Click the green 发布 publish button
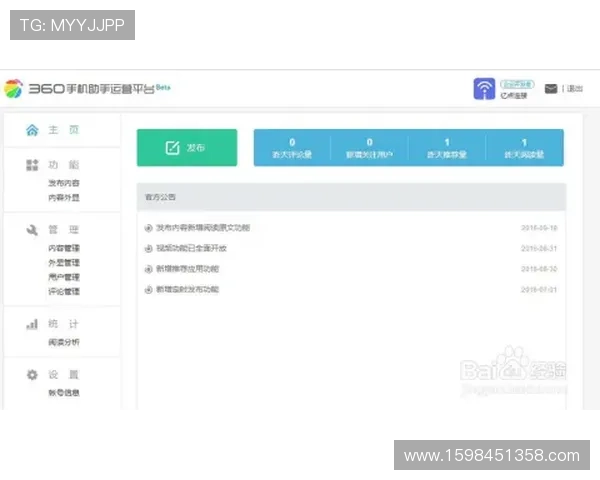 (x=187, y=148)
